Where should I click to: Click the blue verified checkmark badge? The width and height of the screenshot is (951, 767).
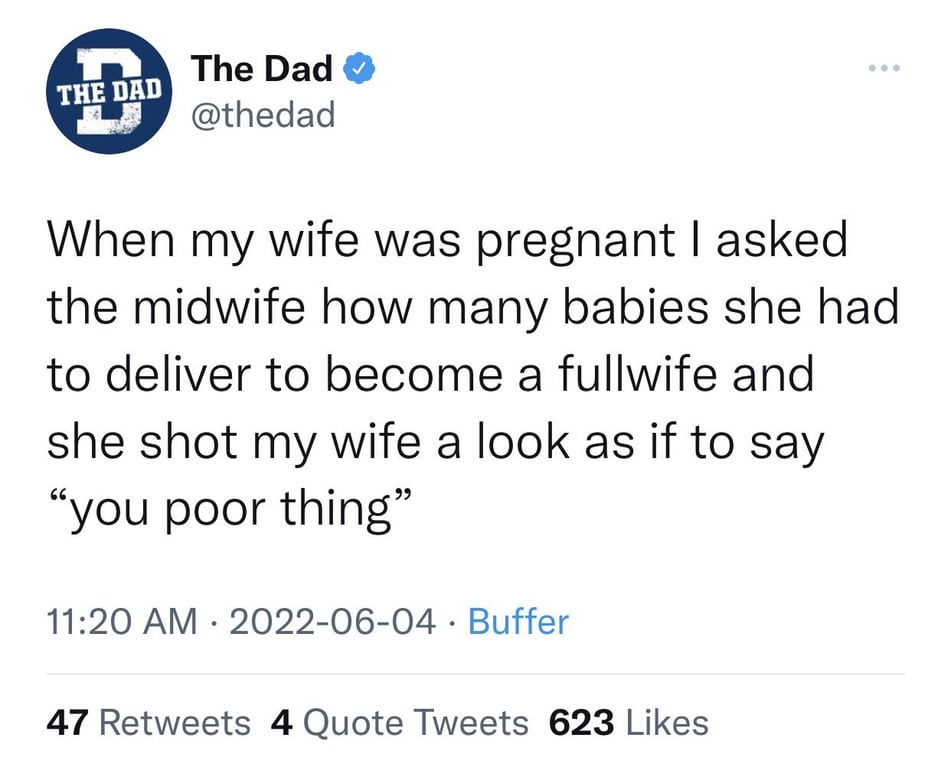(x=360, y=69)
